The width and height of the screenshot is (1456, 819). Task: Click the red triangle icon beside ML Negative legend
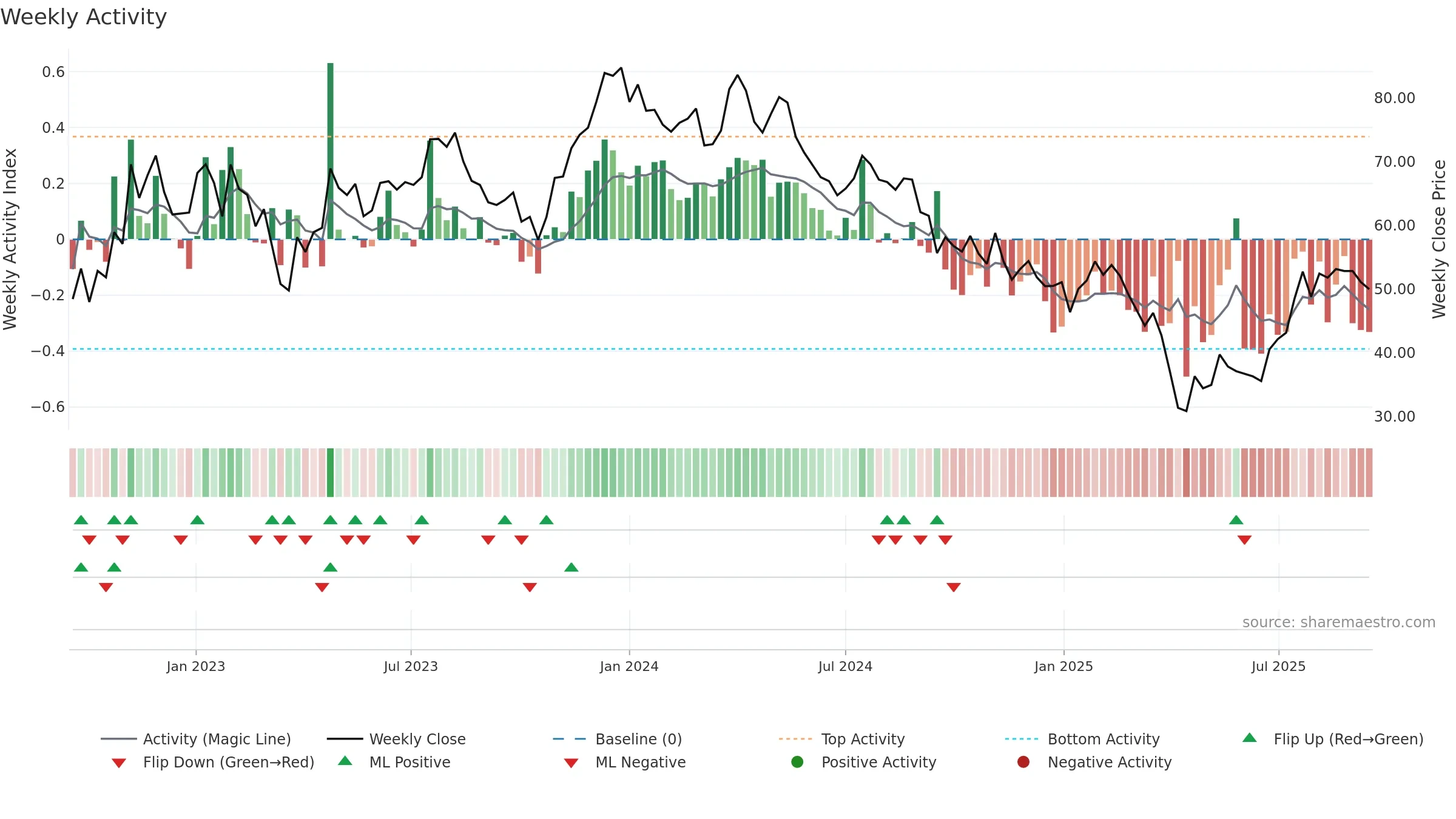coord(571,763)
